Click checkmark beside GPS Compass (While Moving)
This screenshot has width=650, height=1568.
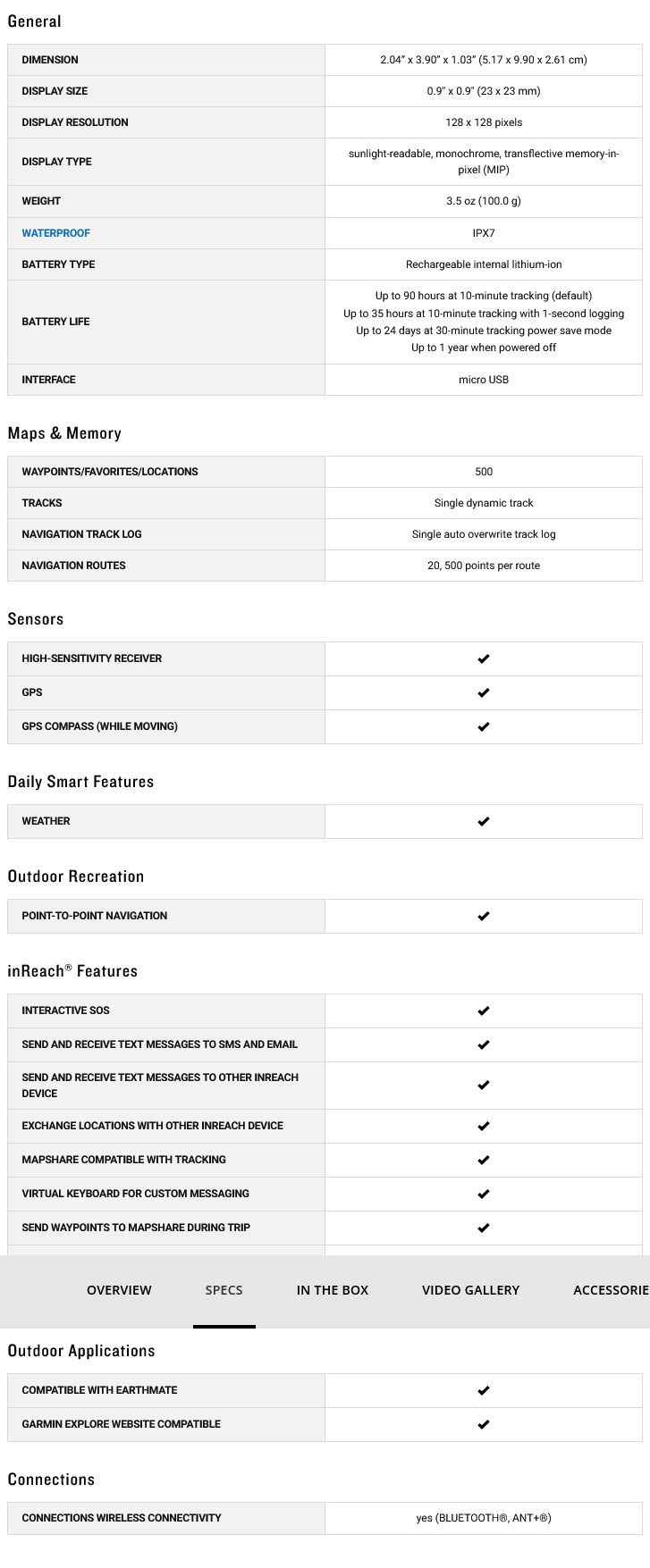pyautogui.click(x=484, y=726)
